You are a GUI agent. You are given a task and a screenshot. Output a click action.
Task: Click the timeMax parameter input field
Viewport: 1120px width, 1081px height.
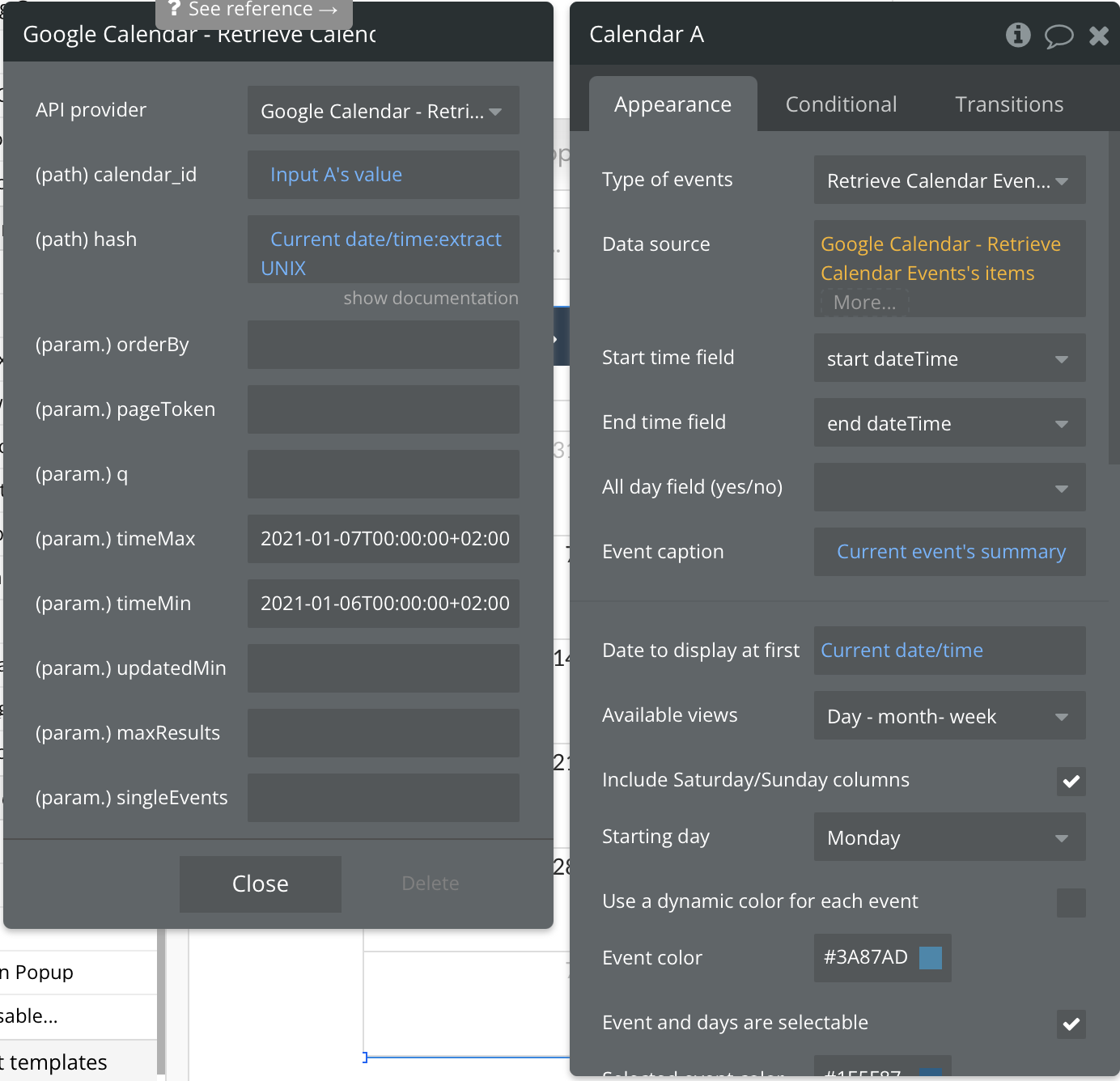pyautogui.click(x=383, y=539)
